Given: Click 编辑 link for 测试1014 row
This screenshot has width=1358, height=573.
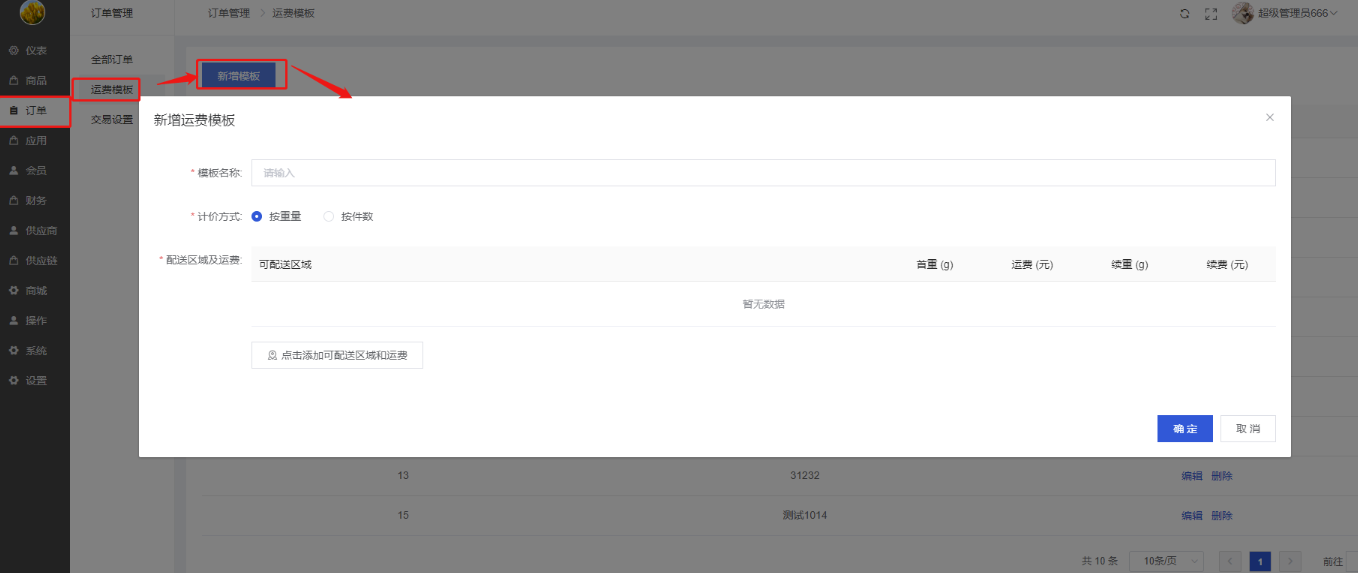Looking at the screenshot, I should (x=1191, y=516).
